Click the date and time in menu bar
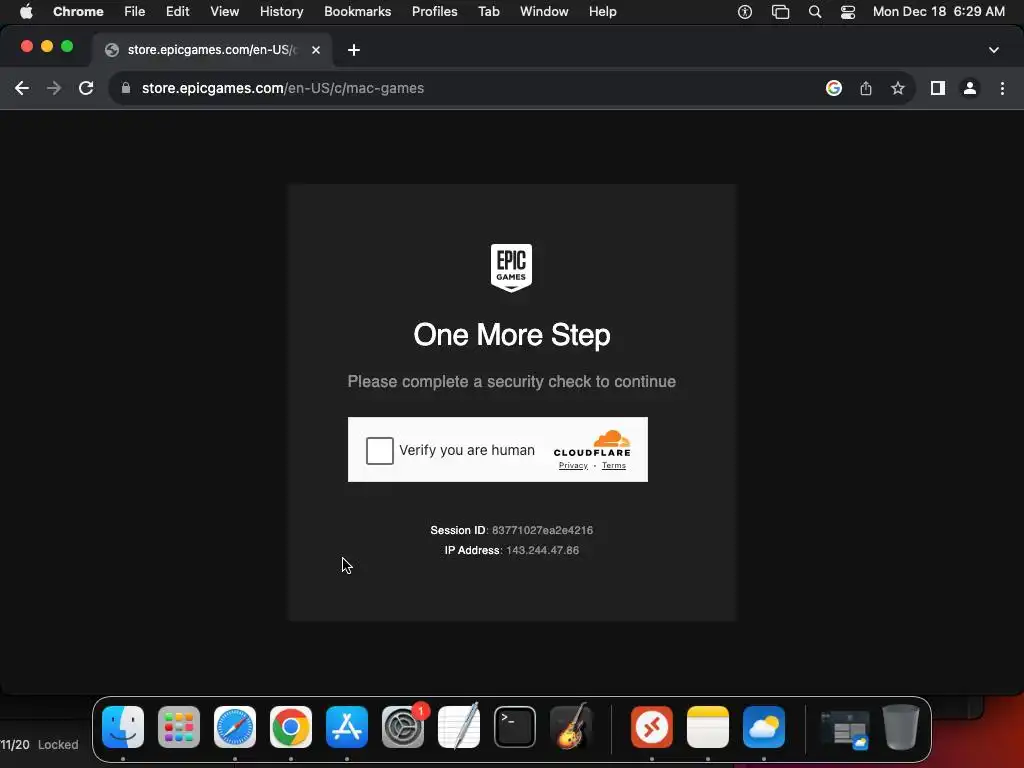The image size is (1024, 768). tap(938, 11)
